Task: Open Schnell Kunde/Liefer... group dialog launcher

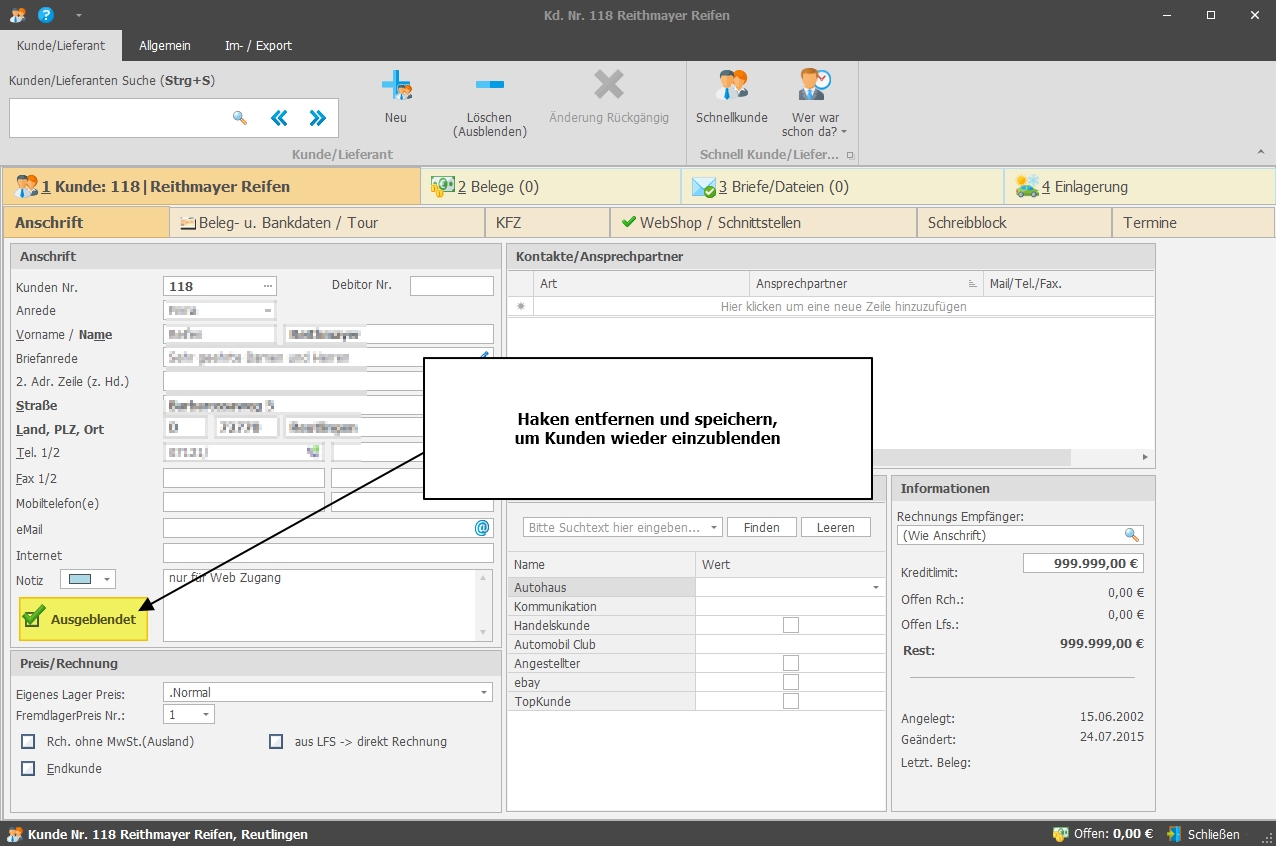Action: (850, 155)
